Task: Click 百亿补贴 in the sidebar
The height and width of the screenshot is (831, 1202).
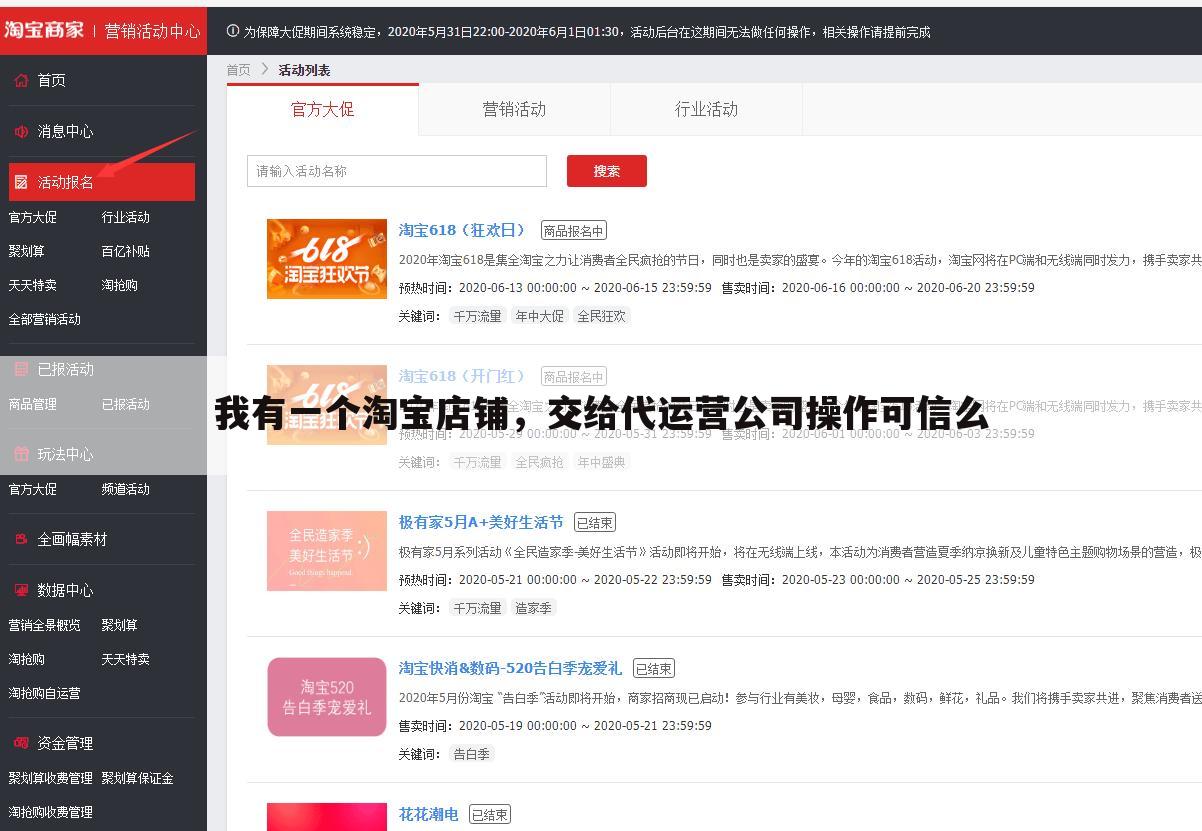Action: coord(125,251)
